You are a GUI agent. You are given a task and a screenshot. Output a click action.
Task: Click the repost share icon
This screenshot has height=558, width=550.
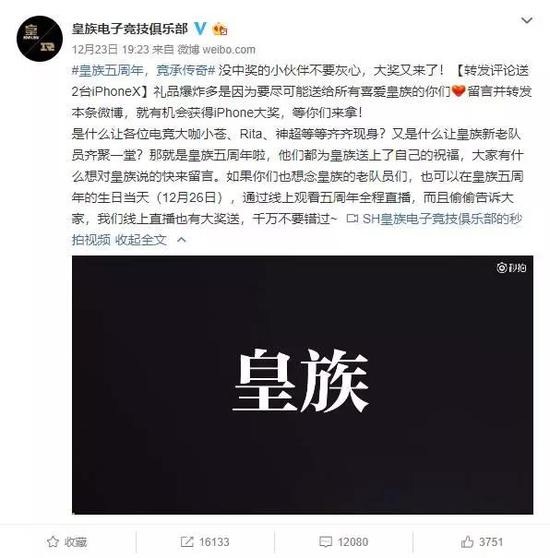click(x=187, y=542)
